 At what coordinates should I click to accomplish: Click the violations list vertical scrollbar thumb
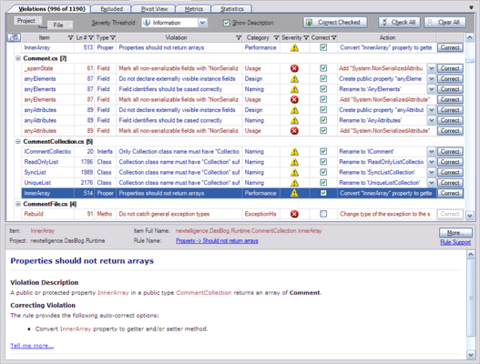(470, 61)
